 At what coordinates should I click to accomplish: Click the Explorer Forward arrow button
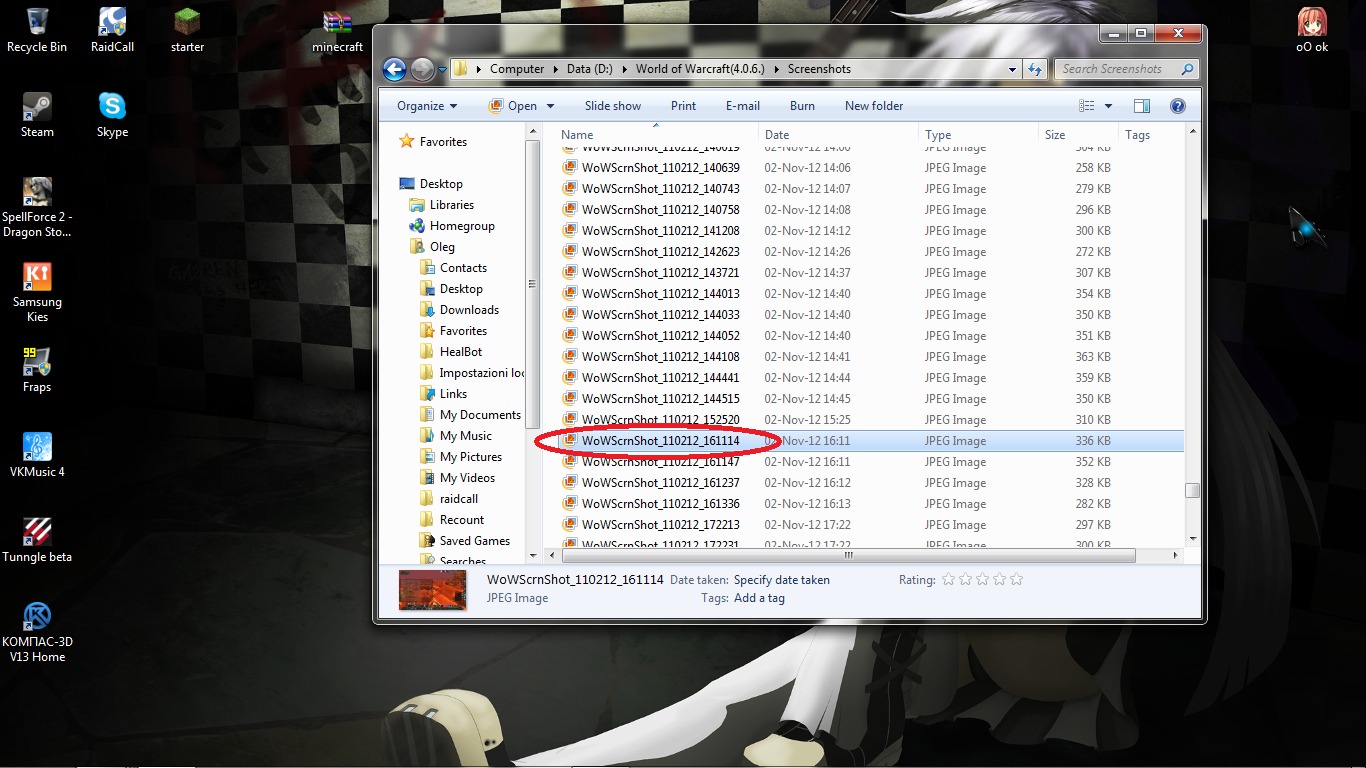(422, 69)
